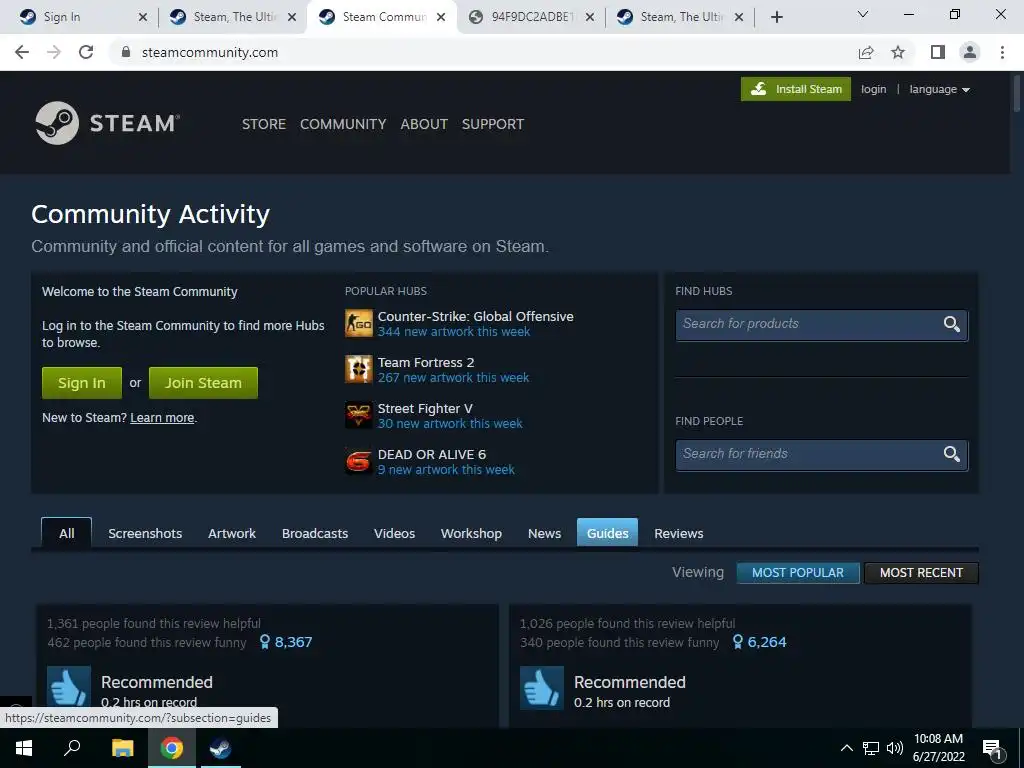Follow the Learn more link
Viewport: 1024px width, 768px height.
pyautogui.click(x=162, y=418)
